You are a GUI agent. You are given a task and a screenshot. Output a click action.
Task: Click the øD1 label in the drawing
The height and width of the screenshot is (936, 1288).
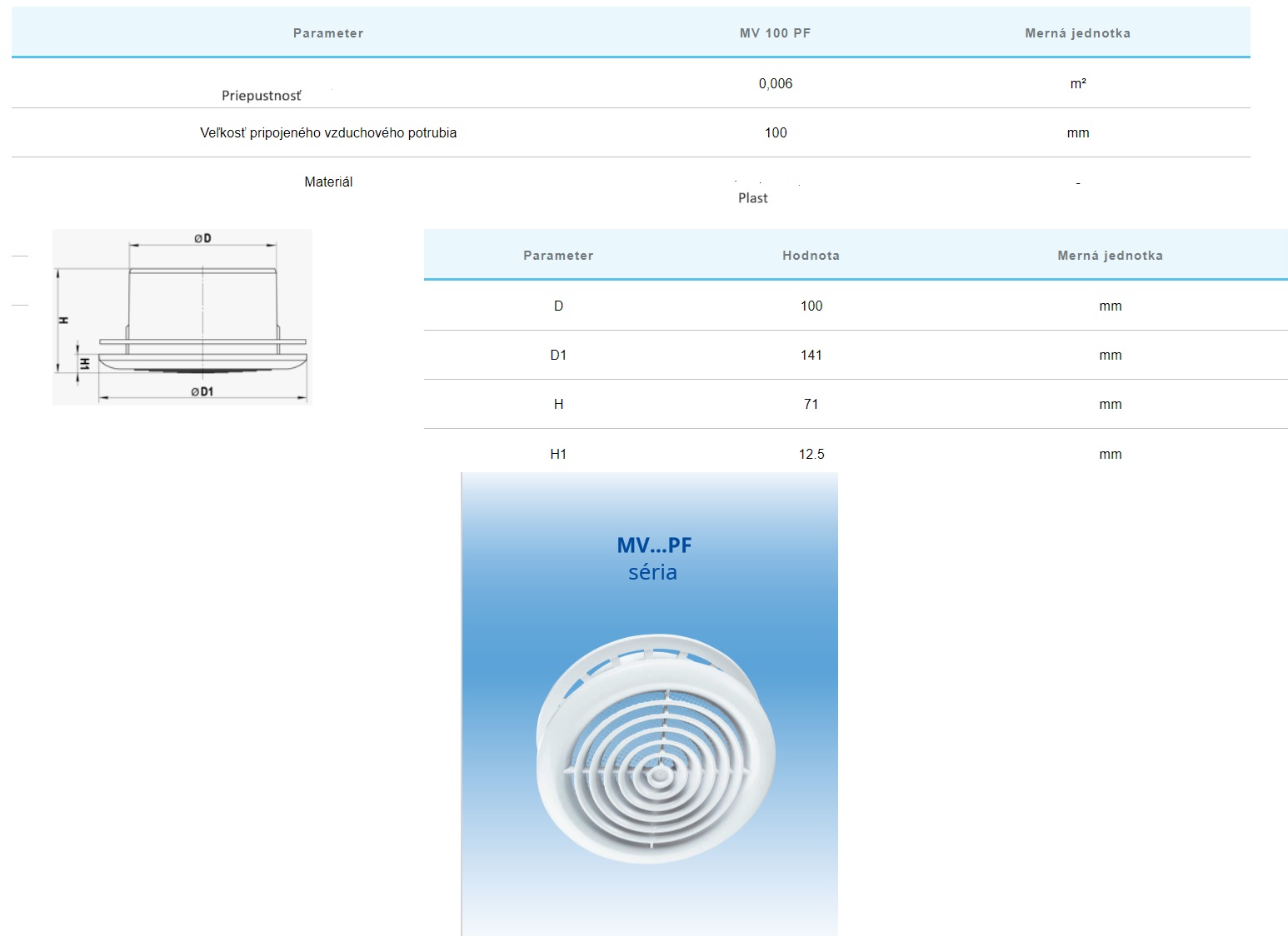point(202,391)
